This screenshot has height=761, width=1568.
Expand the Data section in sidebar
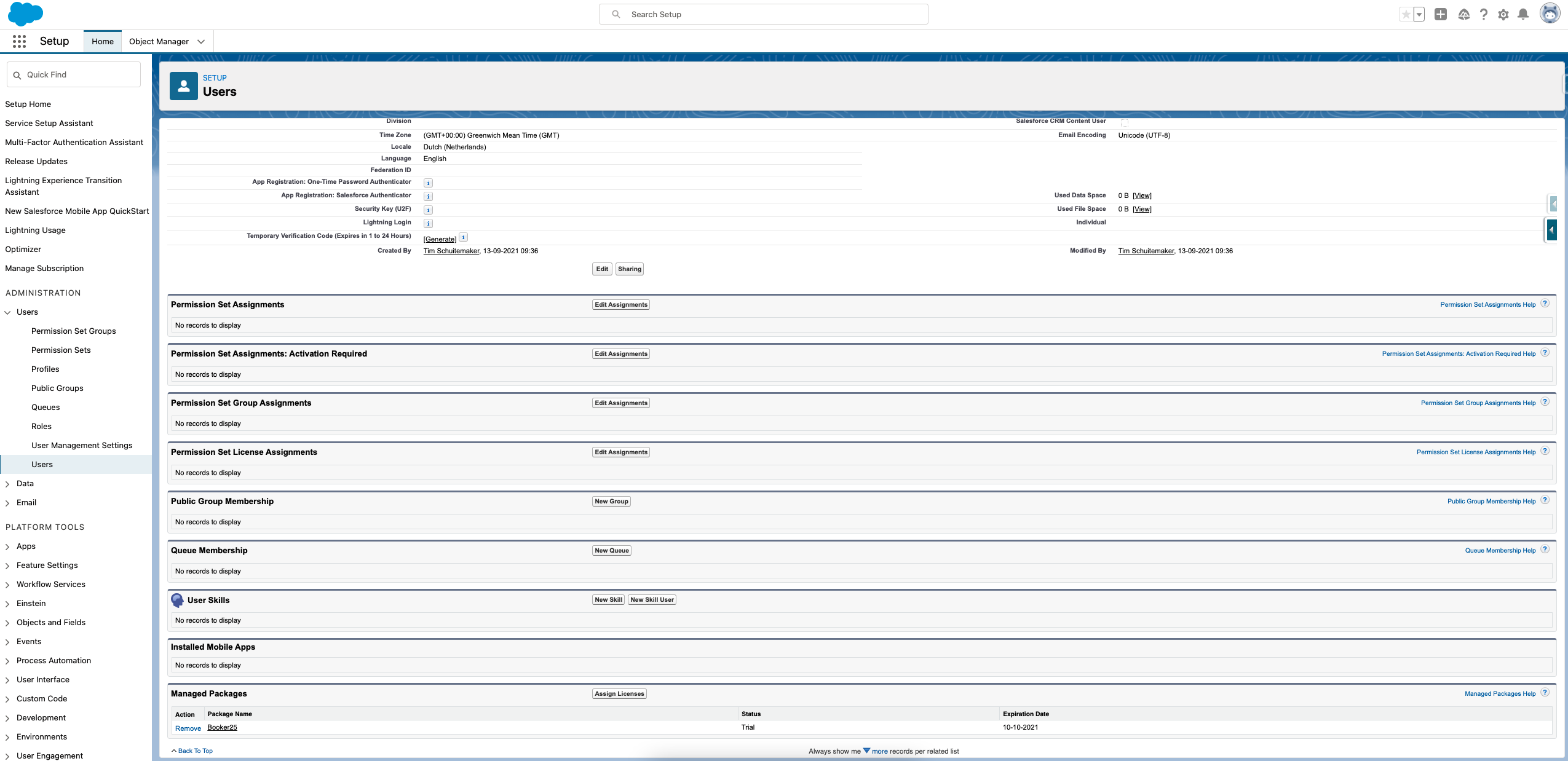[x=7, y=484]
